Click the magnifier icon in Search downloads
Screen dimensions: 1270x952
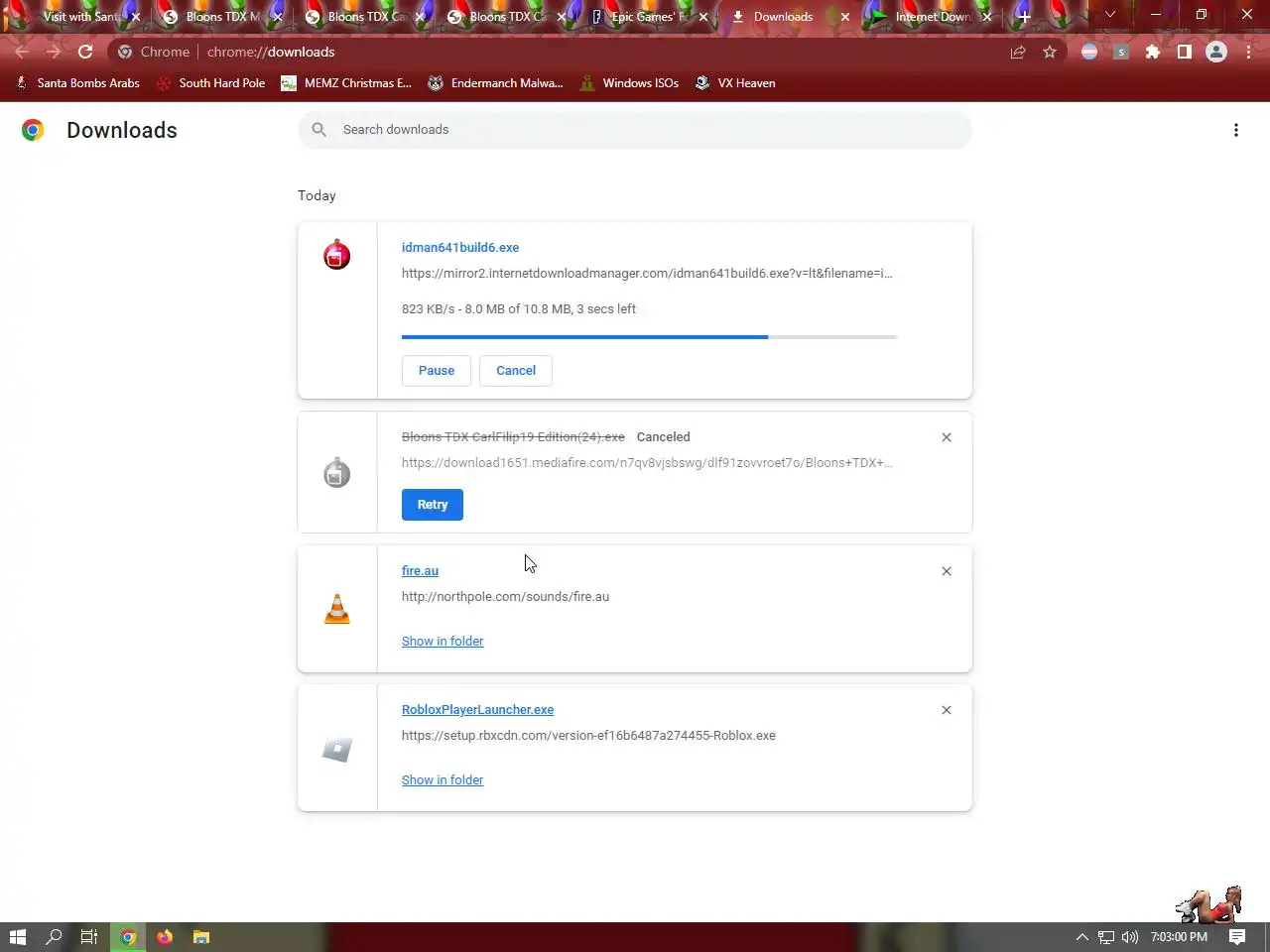(318, 130)
